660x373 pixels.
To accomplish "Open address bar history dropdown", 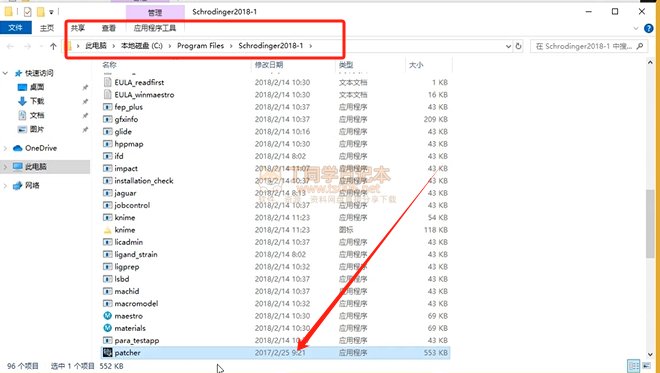I will point(508,46).
